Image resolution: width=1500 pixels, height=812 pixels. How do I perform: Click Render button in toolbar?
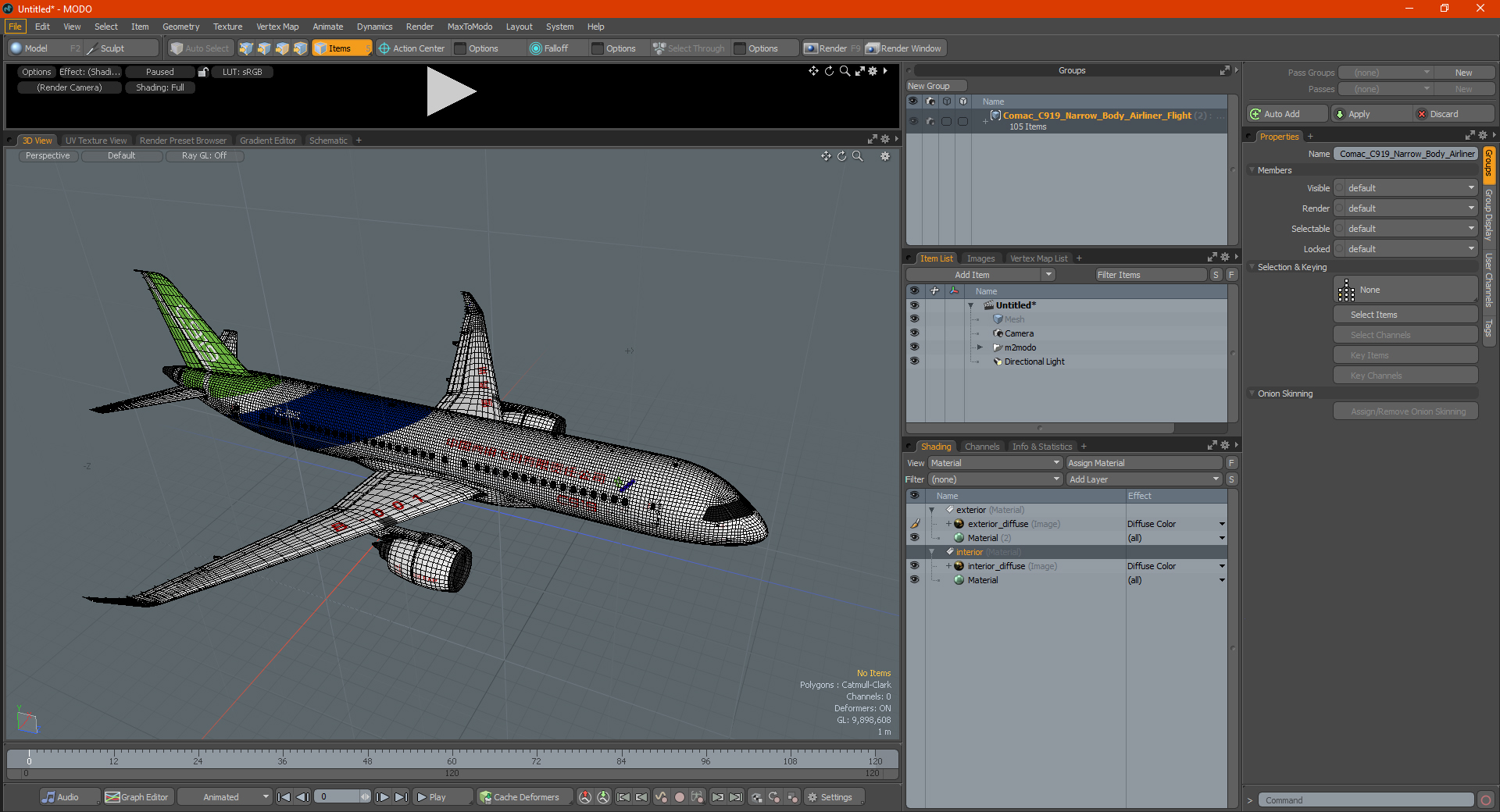click(x=833, y=48)
